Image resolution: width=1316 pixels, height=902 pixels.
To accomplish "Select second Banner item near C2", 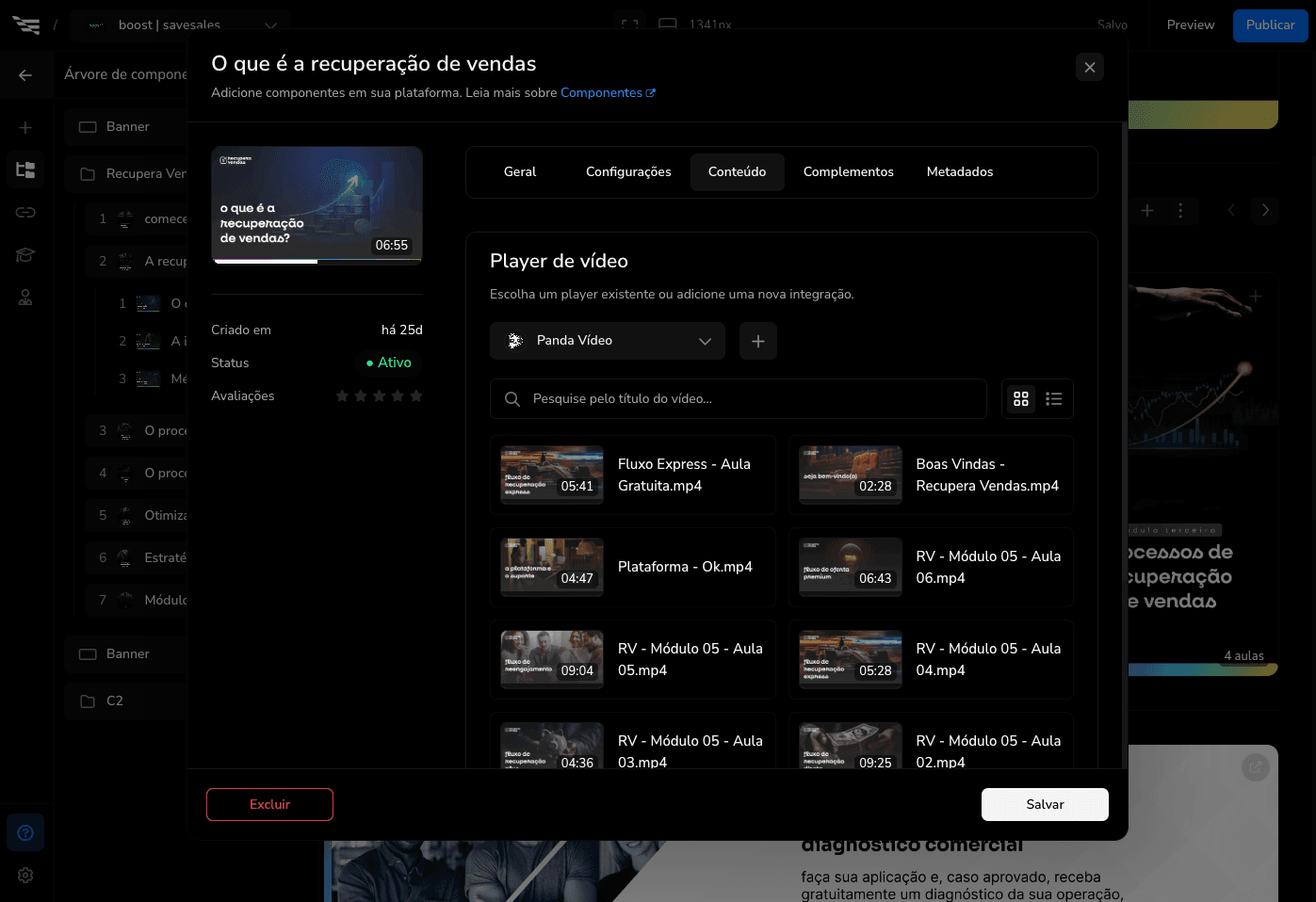I will click(x=126, y=654).
